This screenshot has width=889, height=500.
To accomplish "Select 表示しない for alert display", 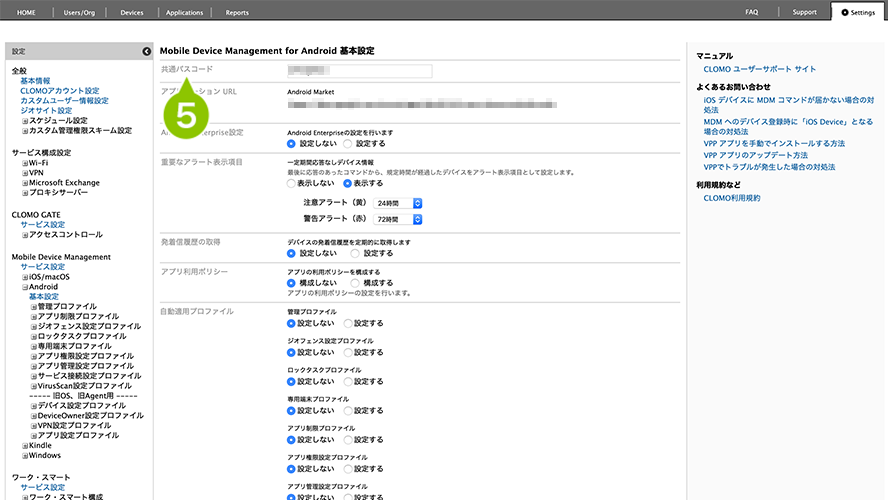I will point(291,184).
